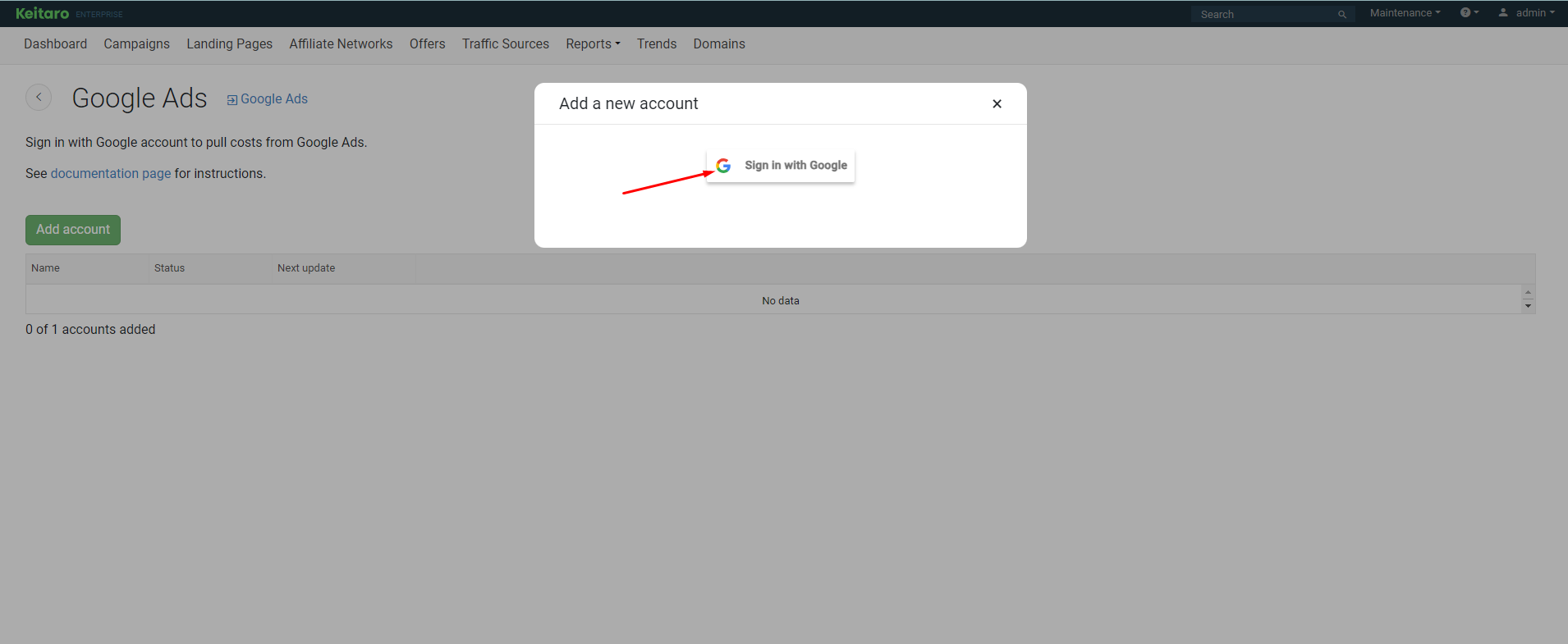Open the documentation page link
1568x644 pixels.
click(x=111, y=174)
